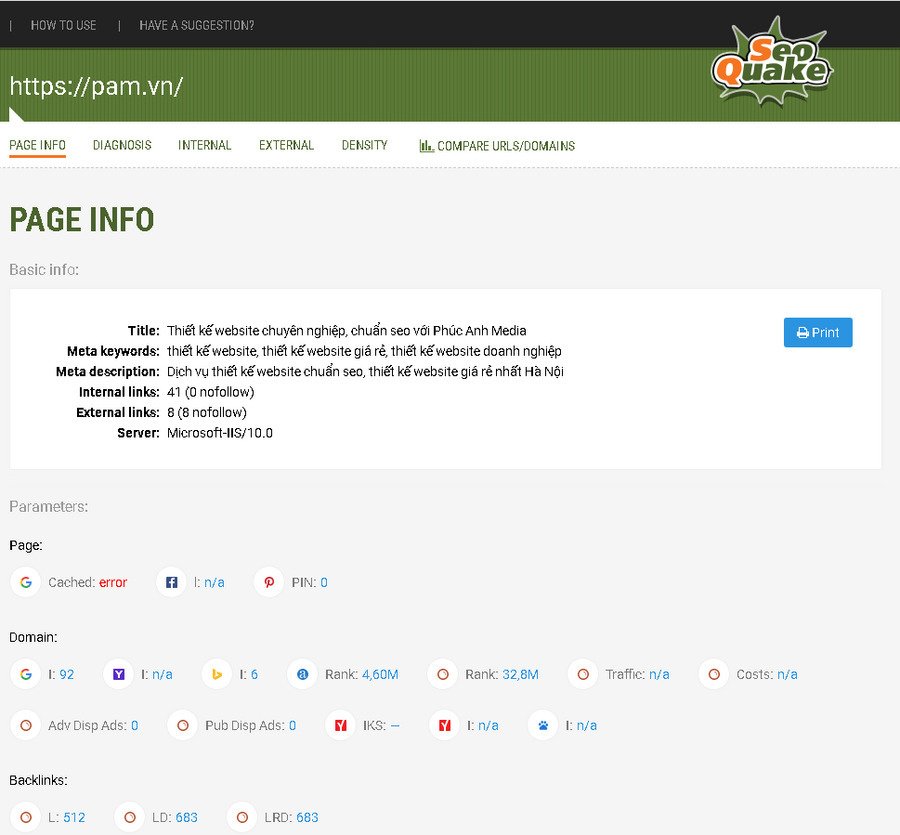The width and height of the screenshot is (900, 835).
Task: Click the Facebook icon in Page parameters
Action: coord(171,582)
